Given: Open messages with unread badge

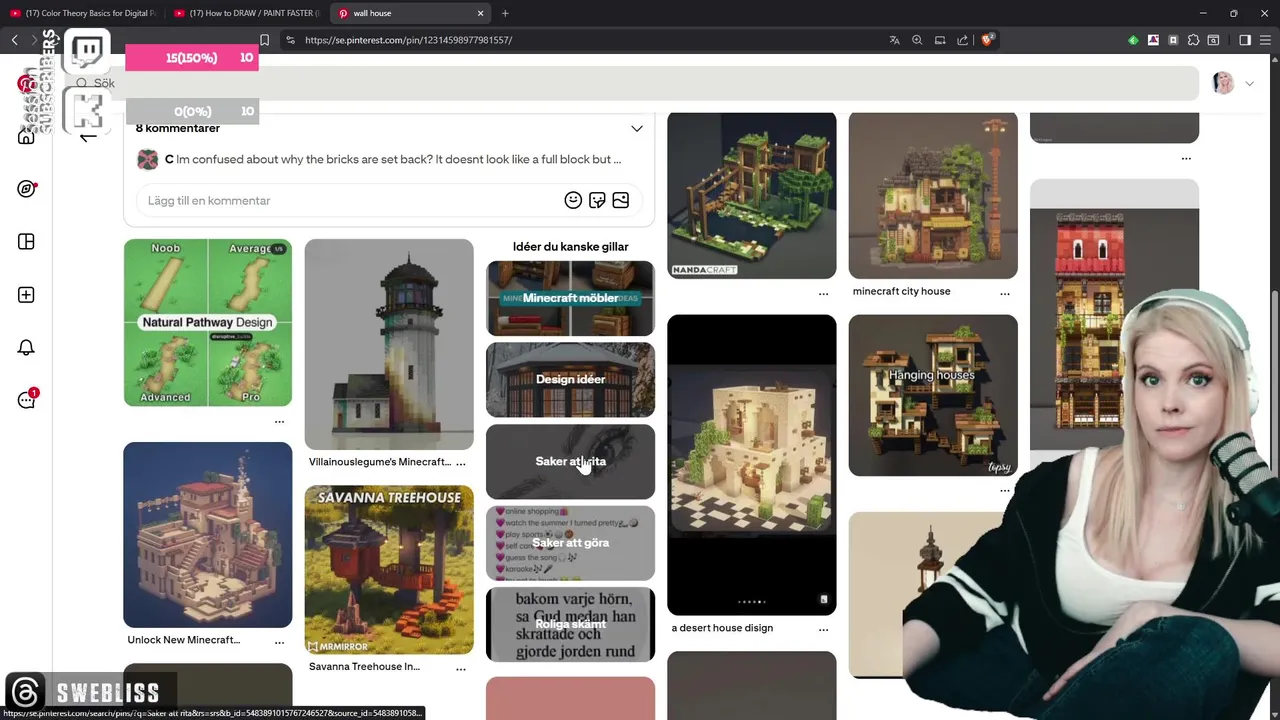Looking at the screenshot, I should point(26,400).
